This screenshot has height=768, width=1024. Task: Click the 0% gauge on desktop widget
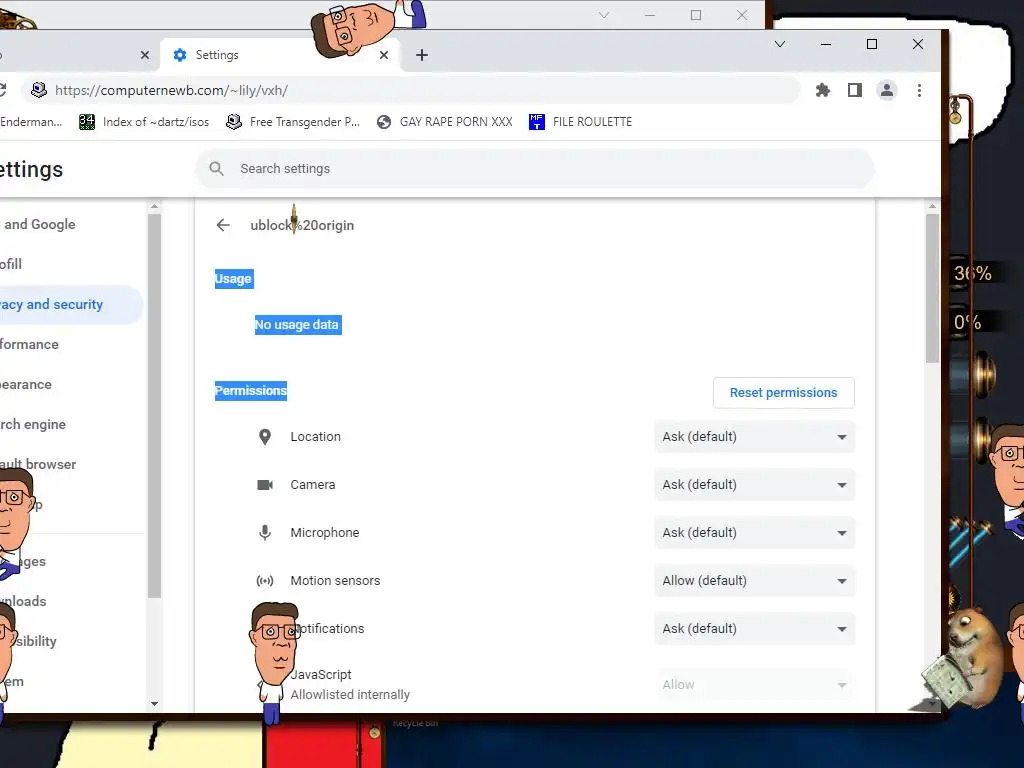967,322
